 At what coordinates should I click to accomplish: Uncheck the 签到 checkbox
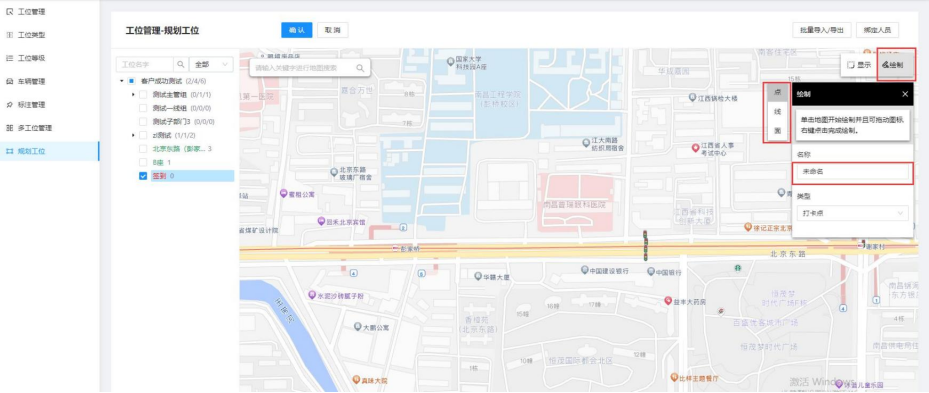pyautogui.click(x=143, y=176)
